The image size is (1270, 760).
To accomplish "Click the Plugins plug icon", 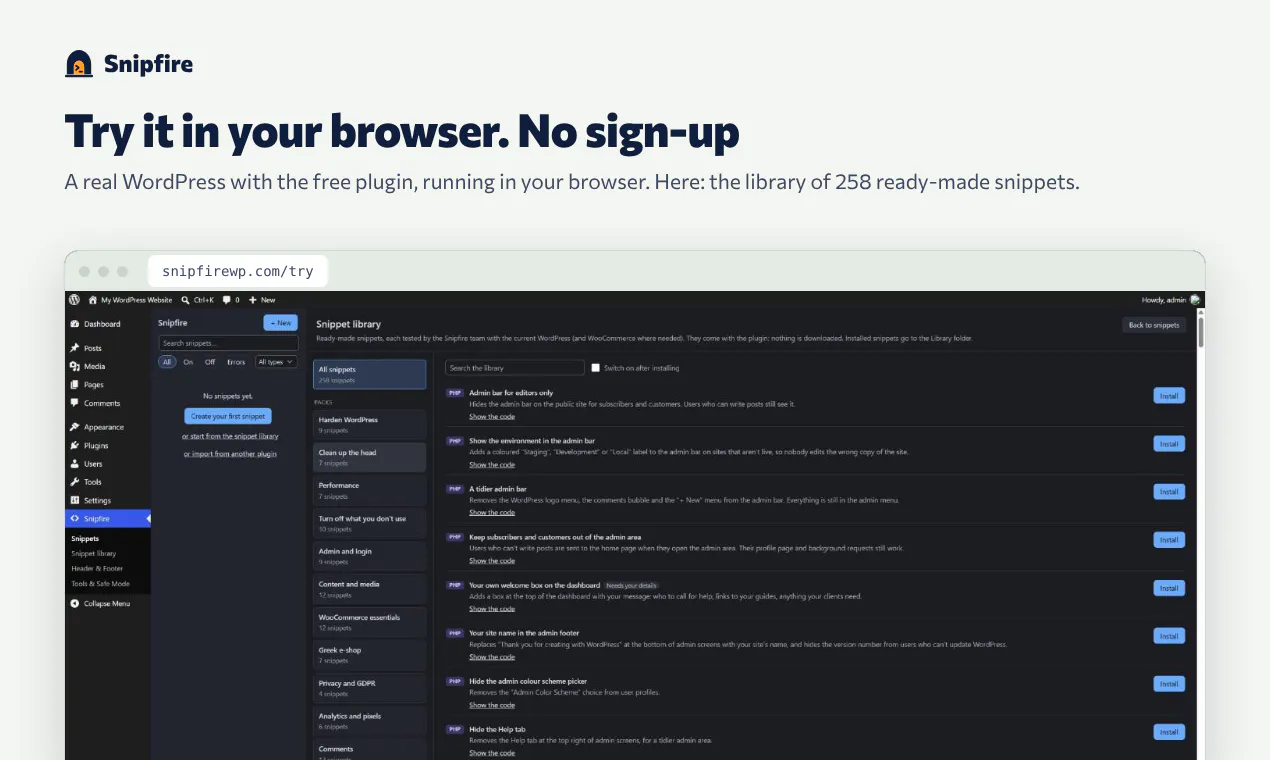I will 75,446.
